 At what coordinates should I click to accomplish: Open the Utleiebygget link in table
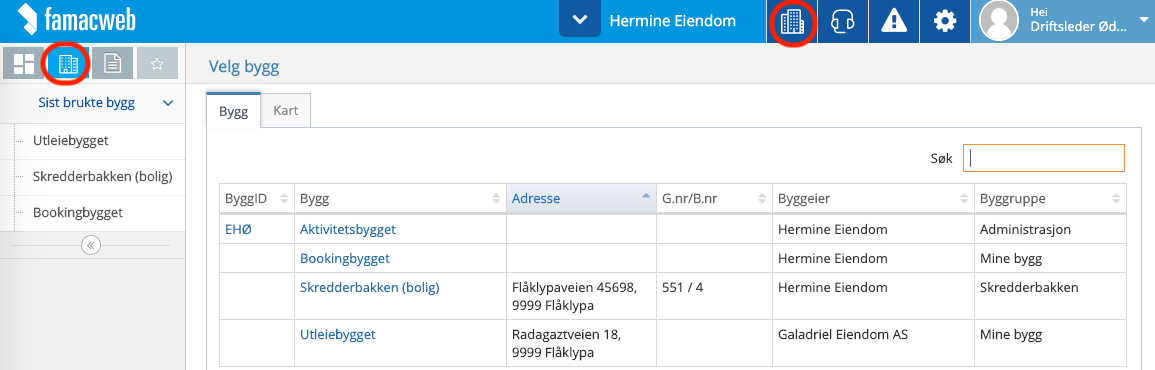click(x=337, y=335)
